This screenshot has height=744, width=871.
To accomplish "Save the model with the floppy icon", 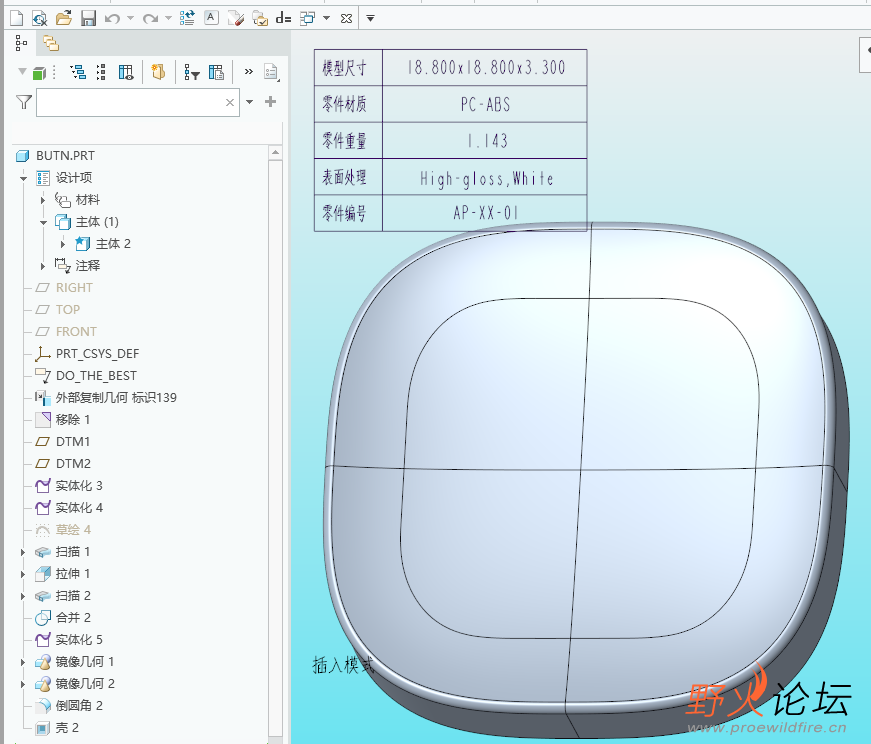I will tap(88, 18).
